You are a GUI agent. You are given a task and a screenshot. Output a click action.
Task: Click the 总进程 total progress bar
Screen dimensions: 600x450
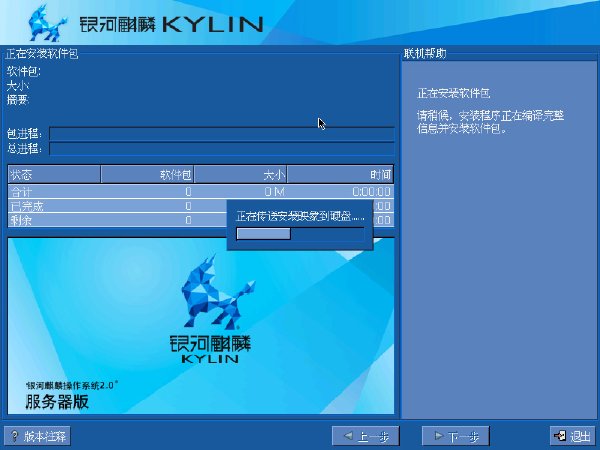[x=222, y=148]
